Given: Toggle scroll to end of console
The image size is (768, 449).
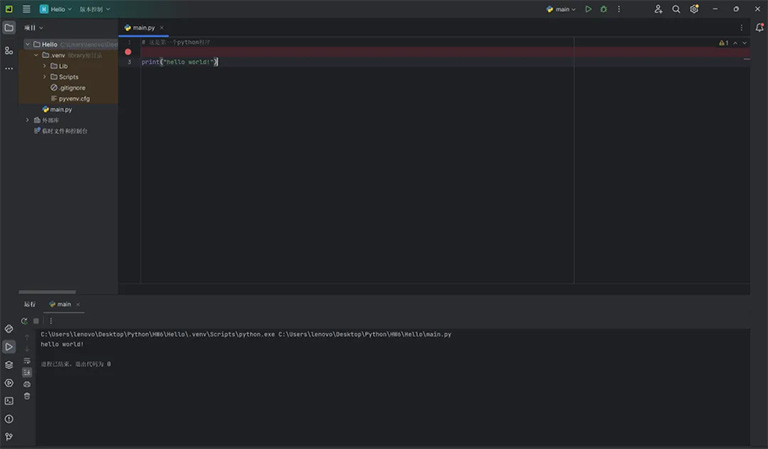Looking at the screenshot, I should [x=27, y=373].
